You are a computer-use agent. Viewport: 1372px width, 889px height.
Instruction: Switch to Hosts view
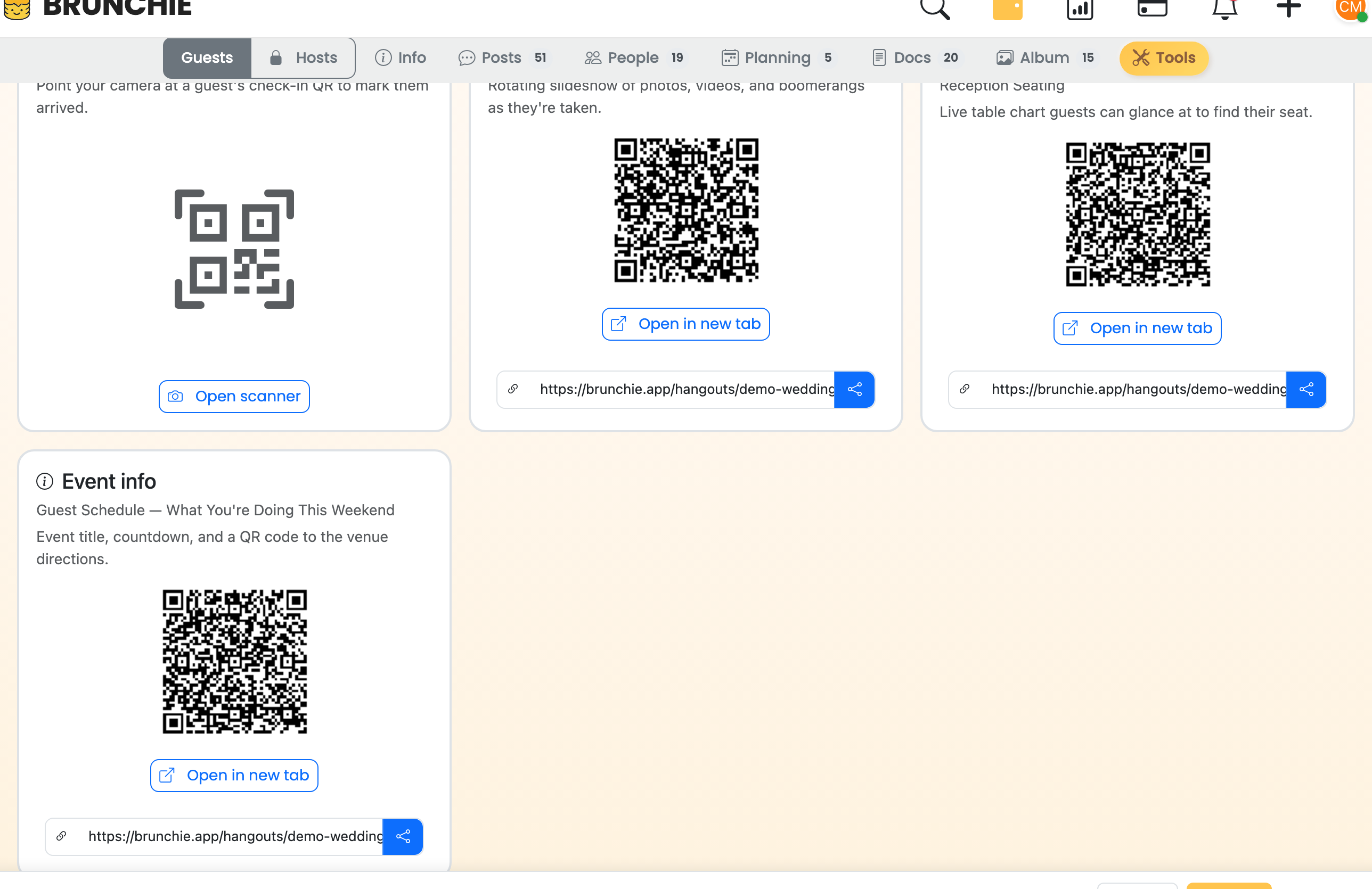tap(303, 57)
